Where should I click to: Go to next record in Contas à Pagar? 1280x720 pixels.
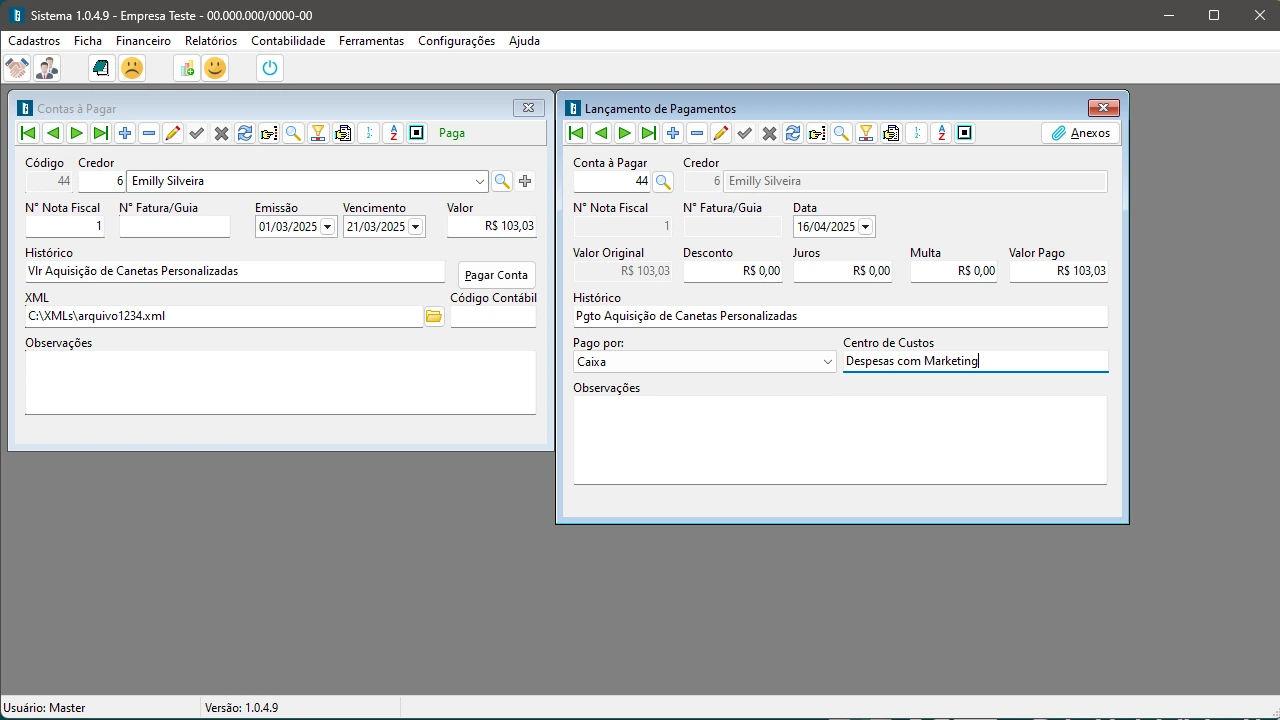point(76,133)
